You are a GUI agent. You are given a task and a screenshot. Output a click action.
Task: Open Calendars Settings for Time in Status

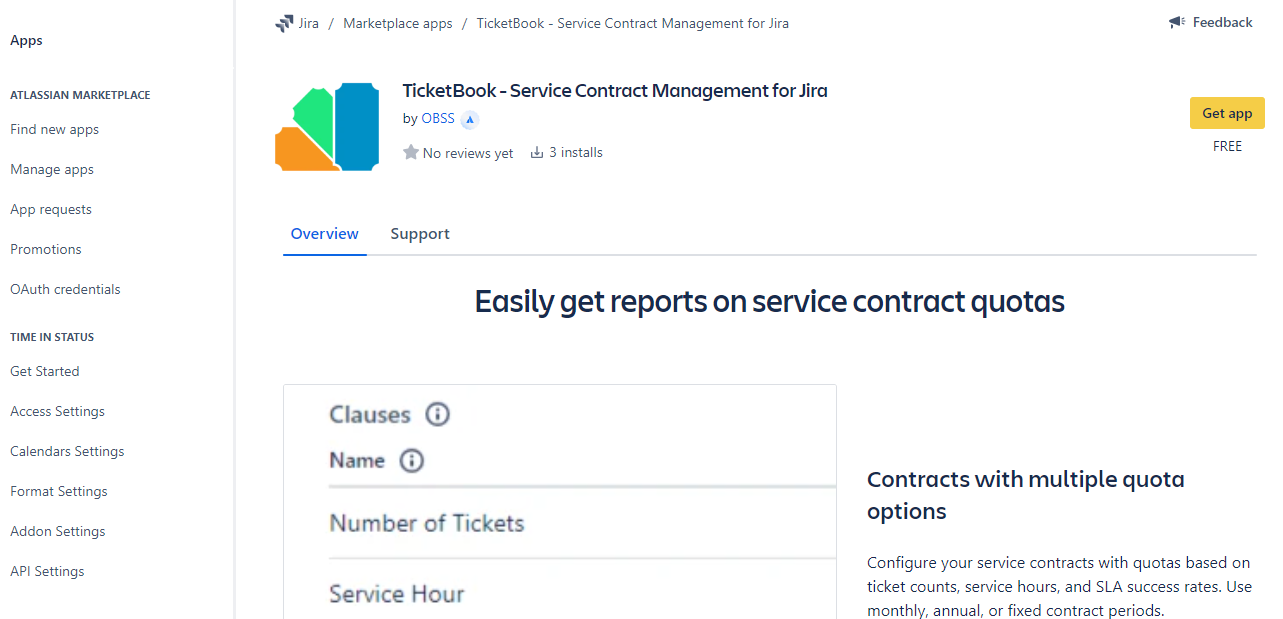click(x=67, y=452)
